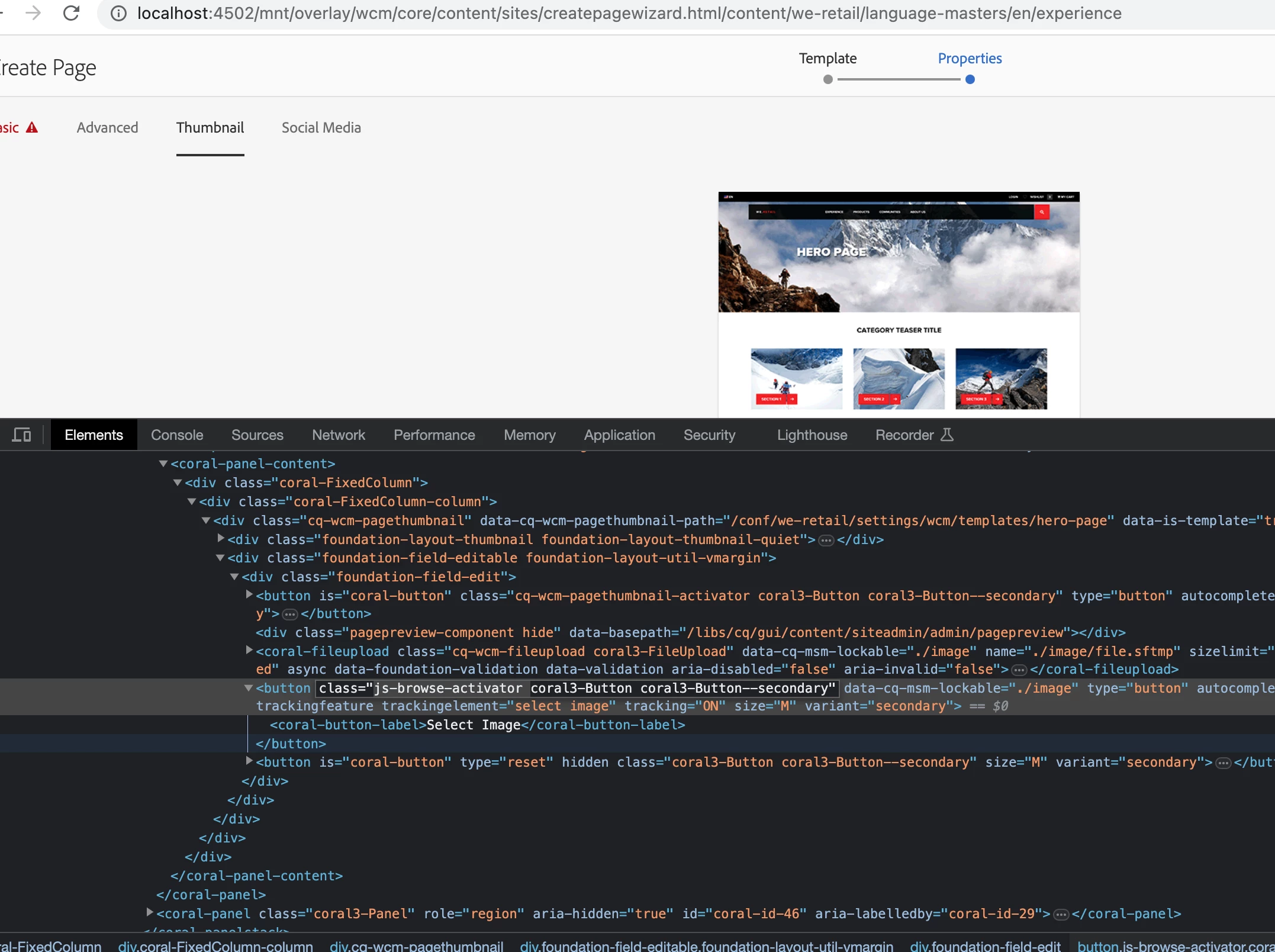Click ellipsis in foundation-layout-thumbnail div
Screen dimensions: 1275x952
[x=826, y=540]
